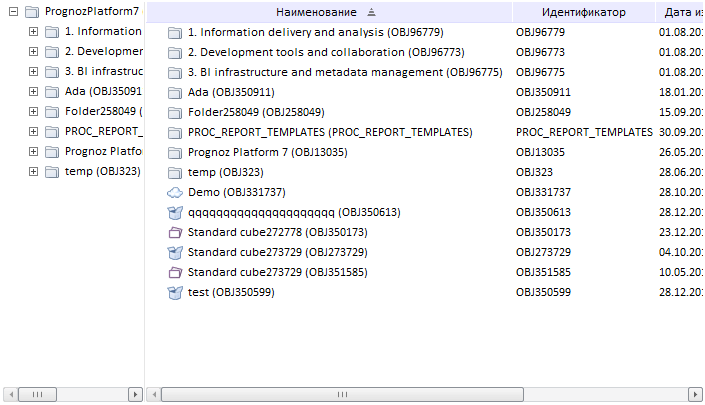Click the Demo cloud object icon
The height and width of the screenshot is (405, 705).
[x=175, y=192]
